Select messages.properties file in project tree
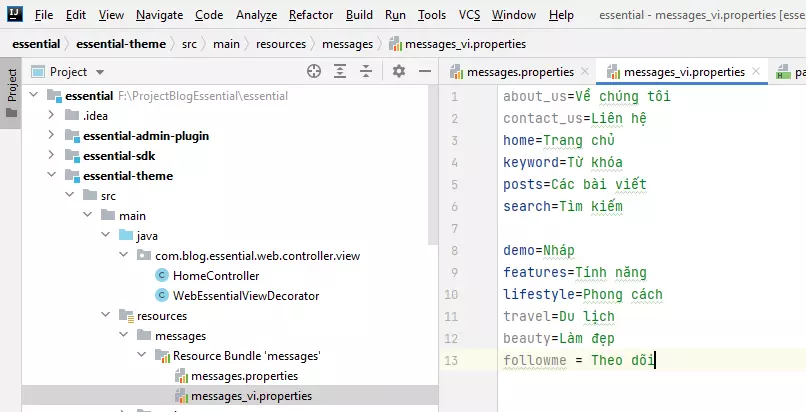This screenshot has height=412, width=806. tap(243, 376)
